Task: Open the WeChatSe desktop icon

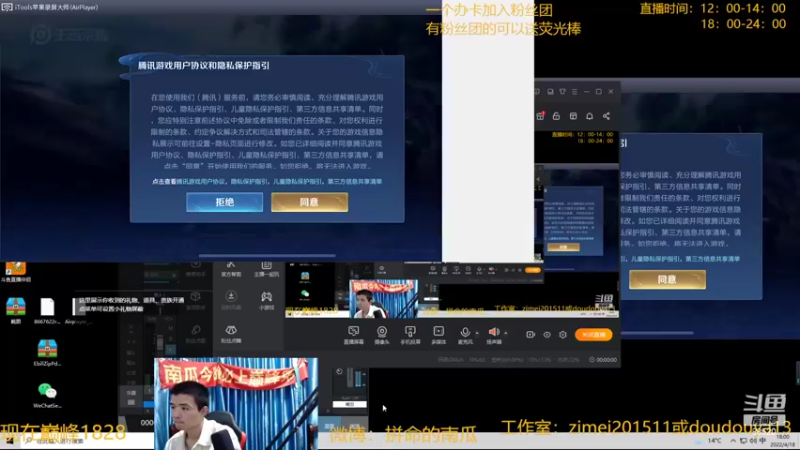Action: [47, 395]
